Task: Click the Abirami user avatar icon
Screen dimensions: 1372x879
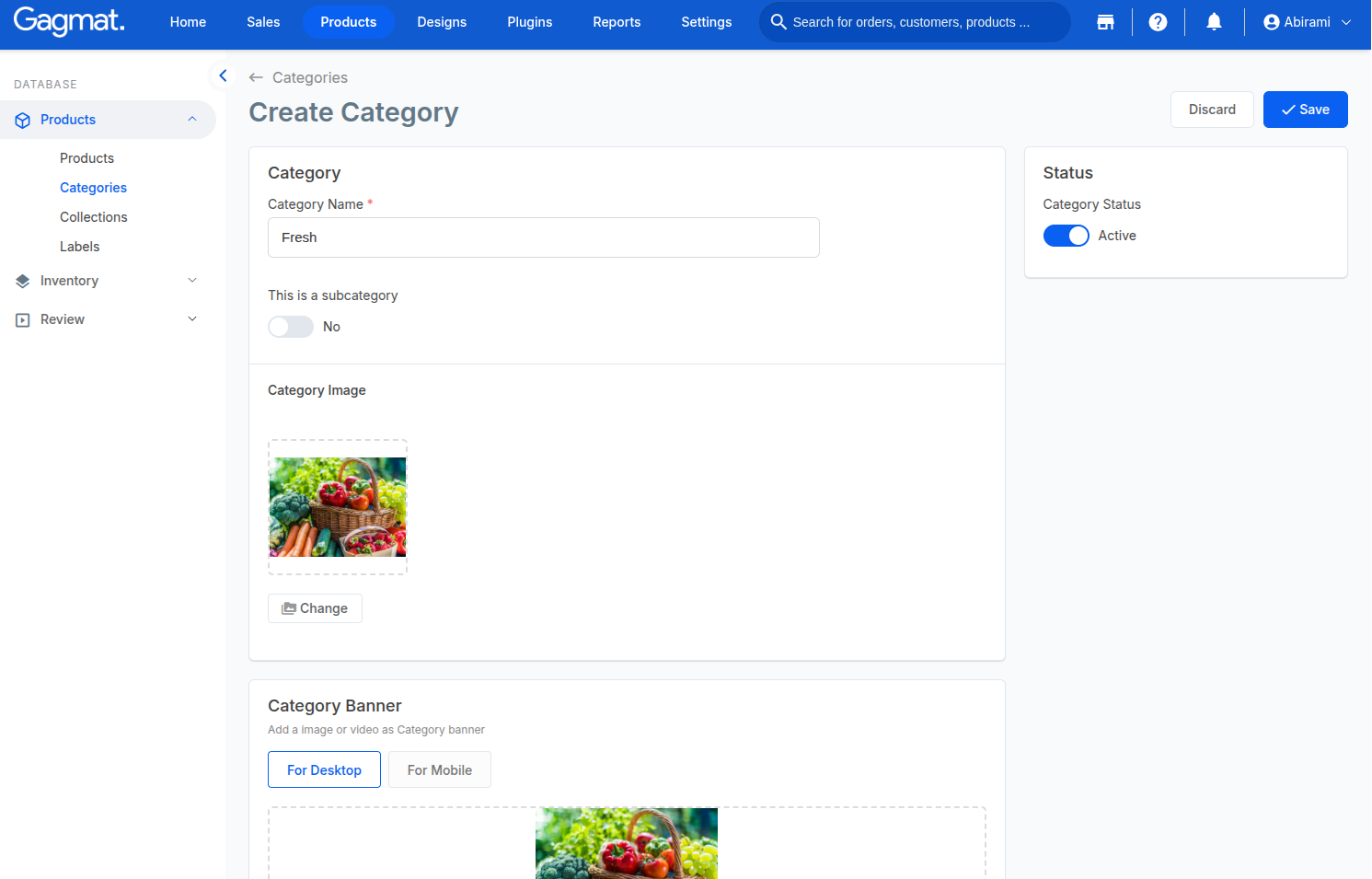Action: click(1272, 22)
